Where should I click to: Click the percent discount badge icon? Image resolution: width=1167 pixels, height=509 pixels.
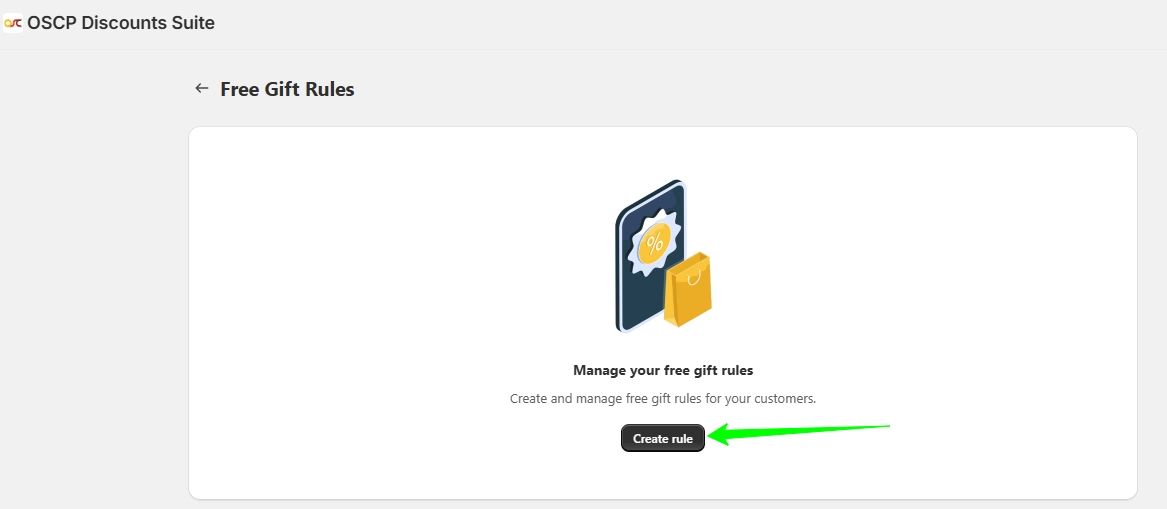(x=655, y=243)
